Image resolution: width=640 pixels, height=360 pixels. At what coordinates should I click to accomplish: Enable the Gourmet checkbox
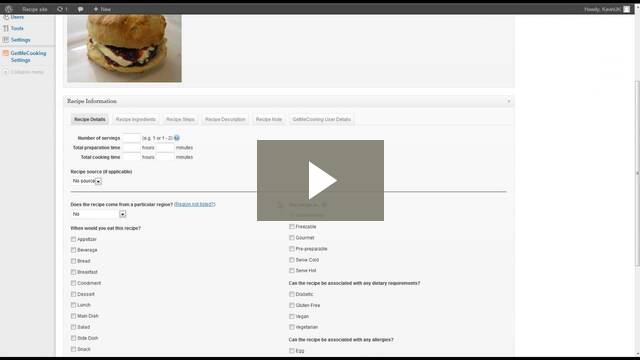click(x=292, y=238)
